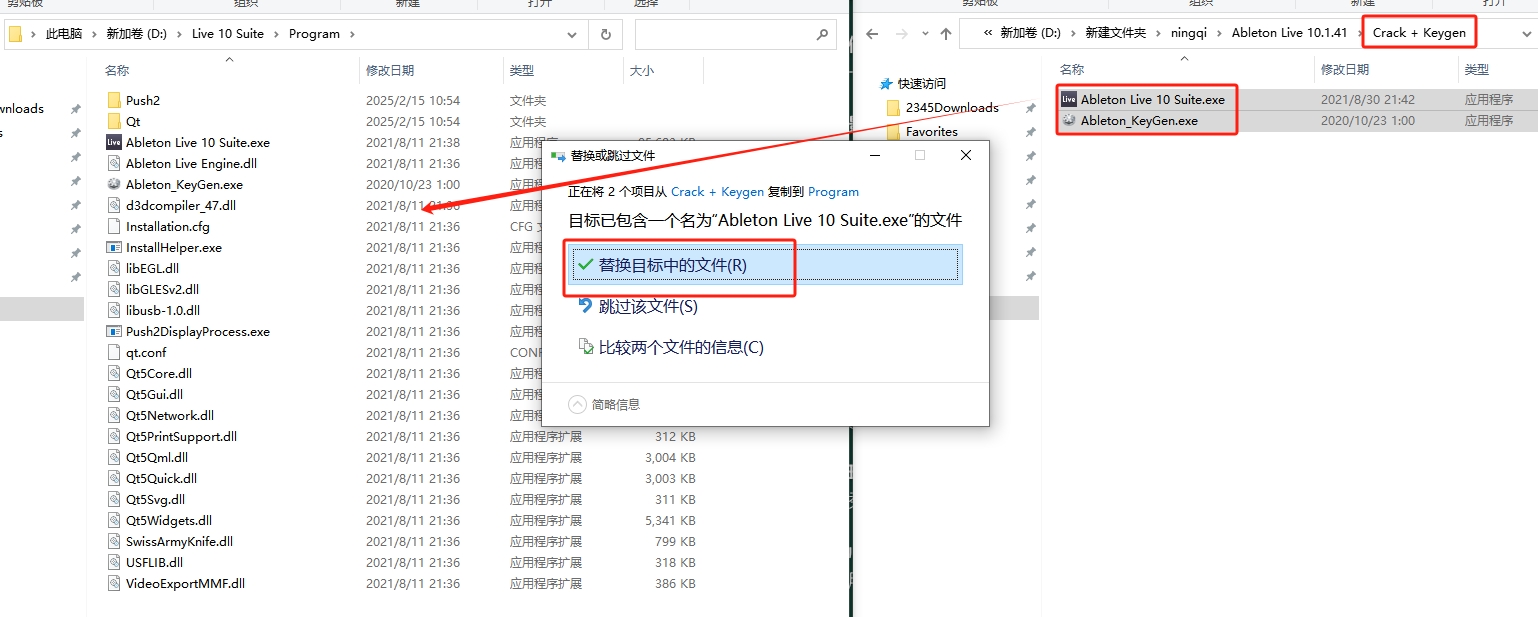Select the Qt5PrintSupport.dll file
Viewport: 1538px width, 617px height.
tap(181, 436)
